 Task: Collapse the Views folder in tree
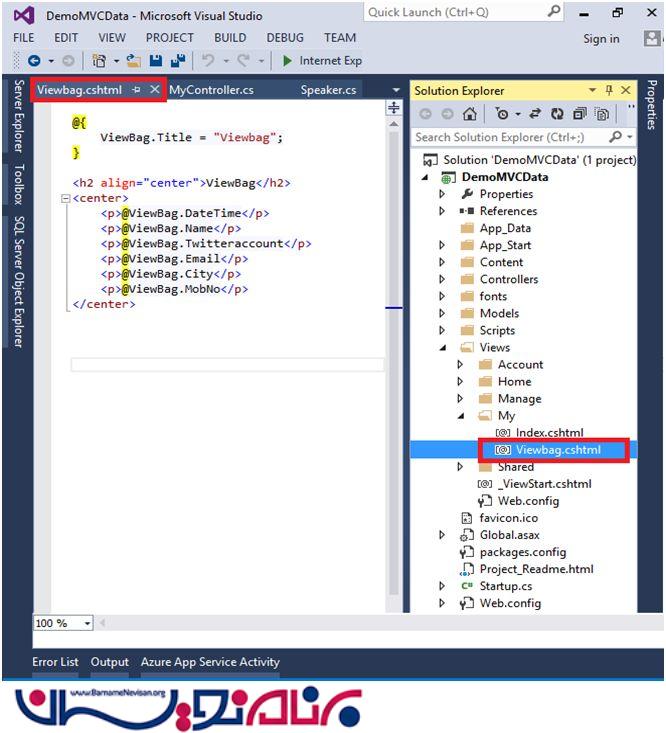click(443, 348)
